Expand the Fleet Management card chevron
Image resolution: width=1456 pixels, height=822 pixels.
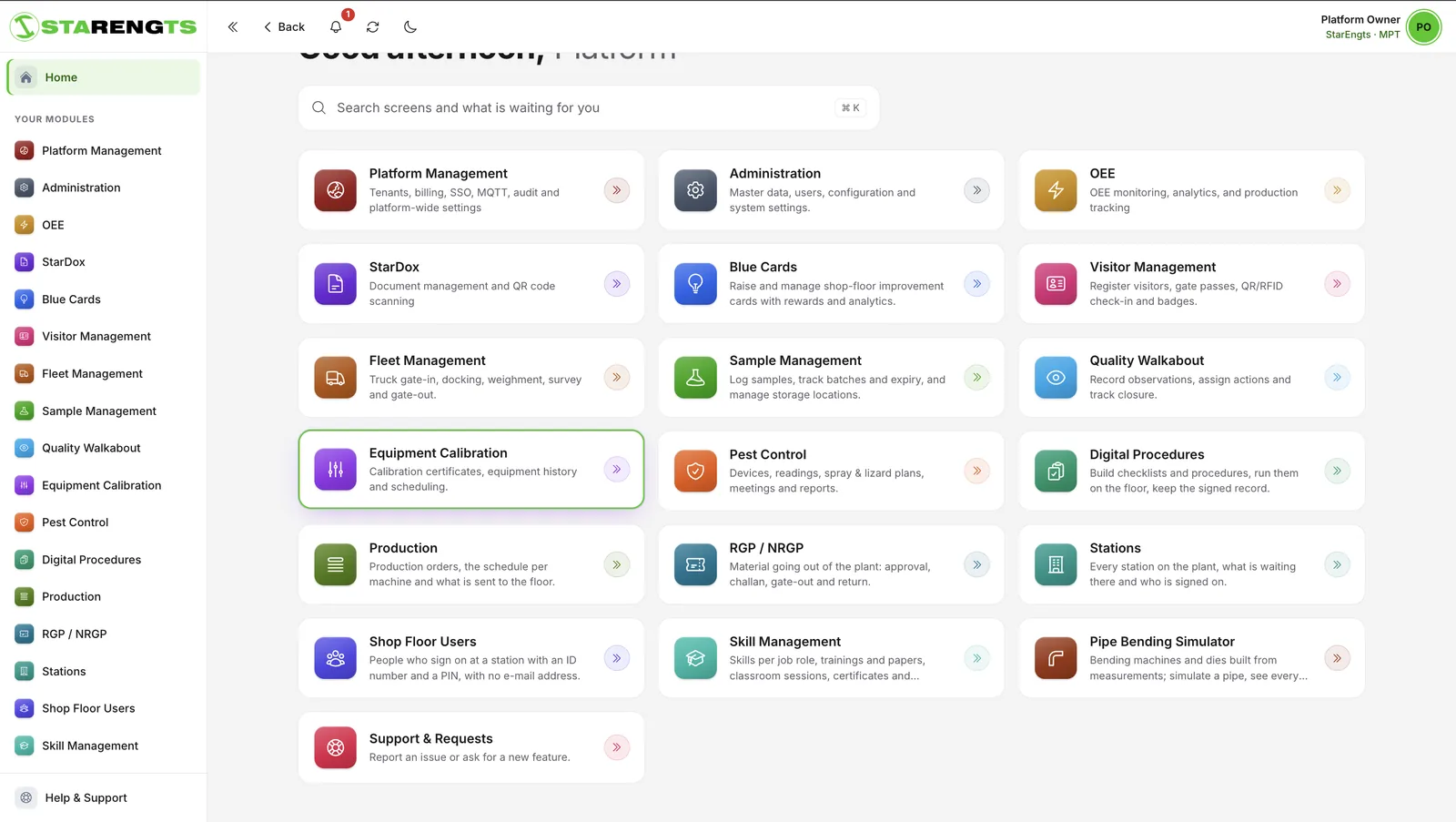617,378
